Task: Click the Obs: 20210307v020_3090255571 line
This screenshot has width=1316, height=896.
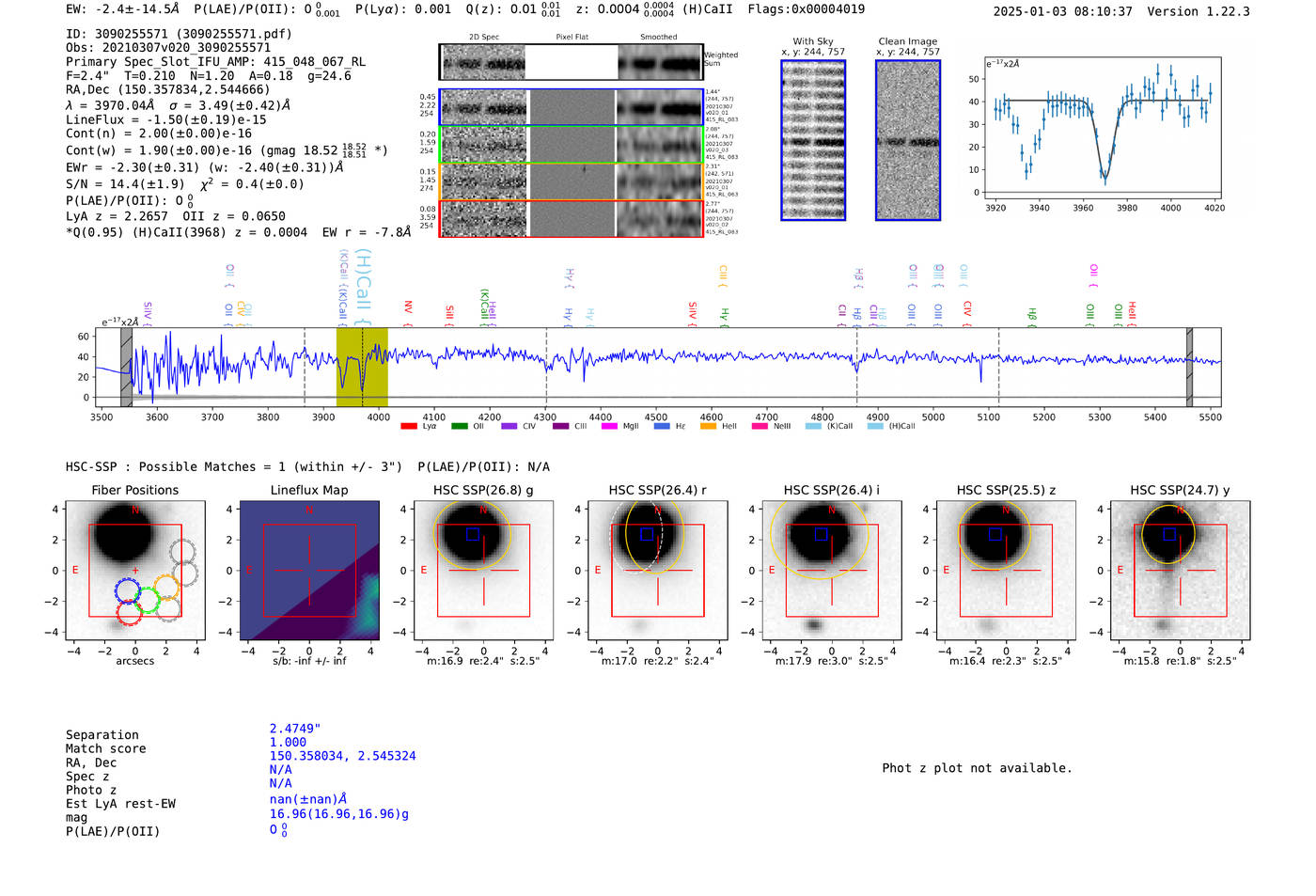Action: (168, 47)
